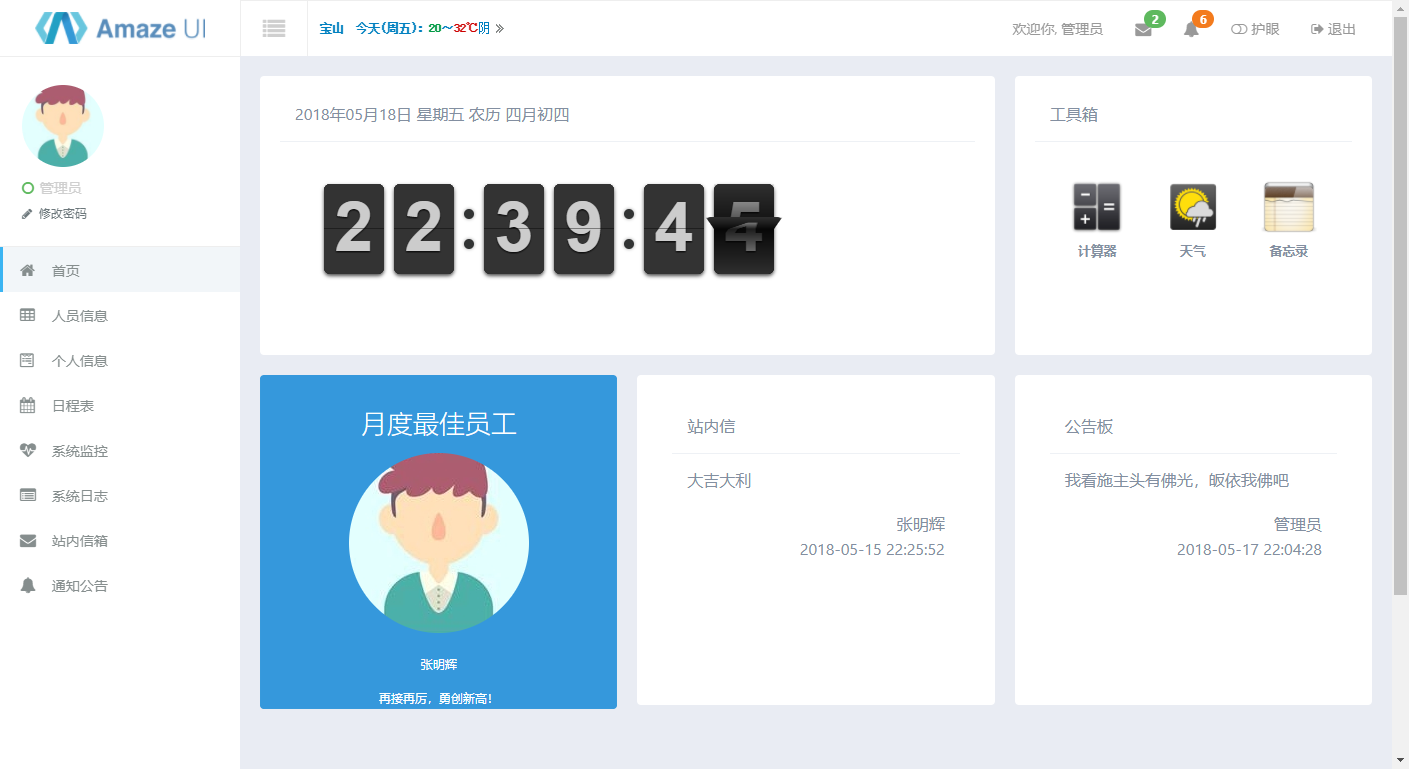
Task: Select 日程表 from the sidebar menu
Action: pos(73,406)
